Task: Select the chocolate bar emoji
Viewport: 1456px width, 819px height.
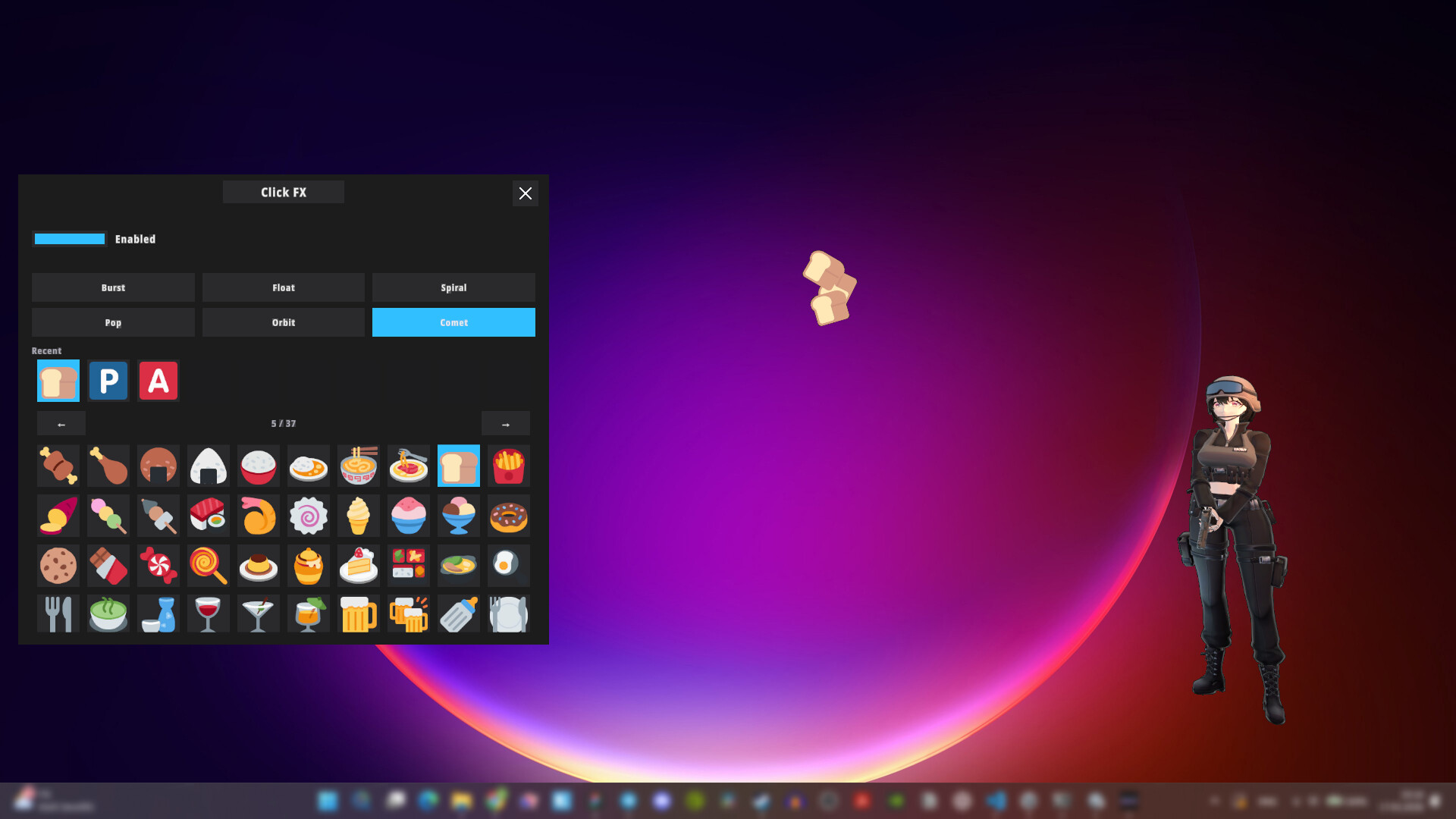Action: tap(108, 566)
